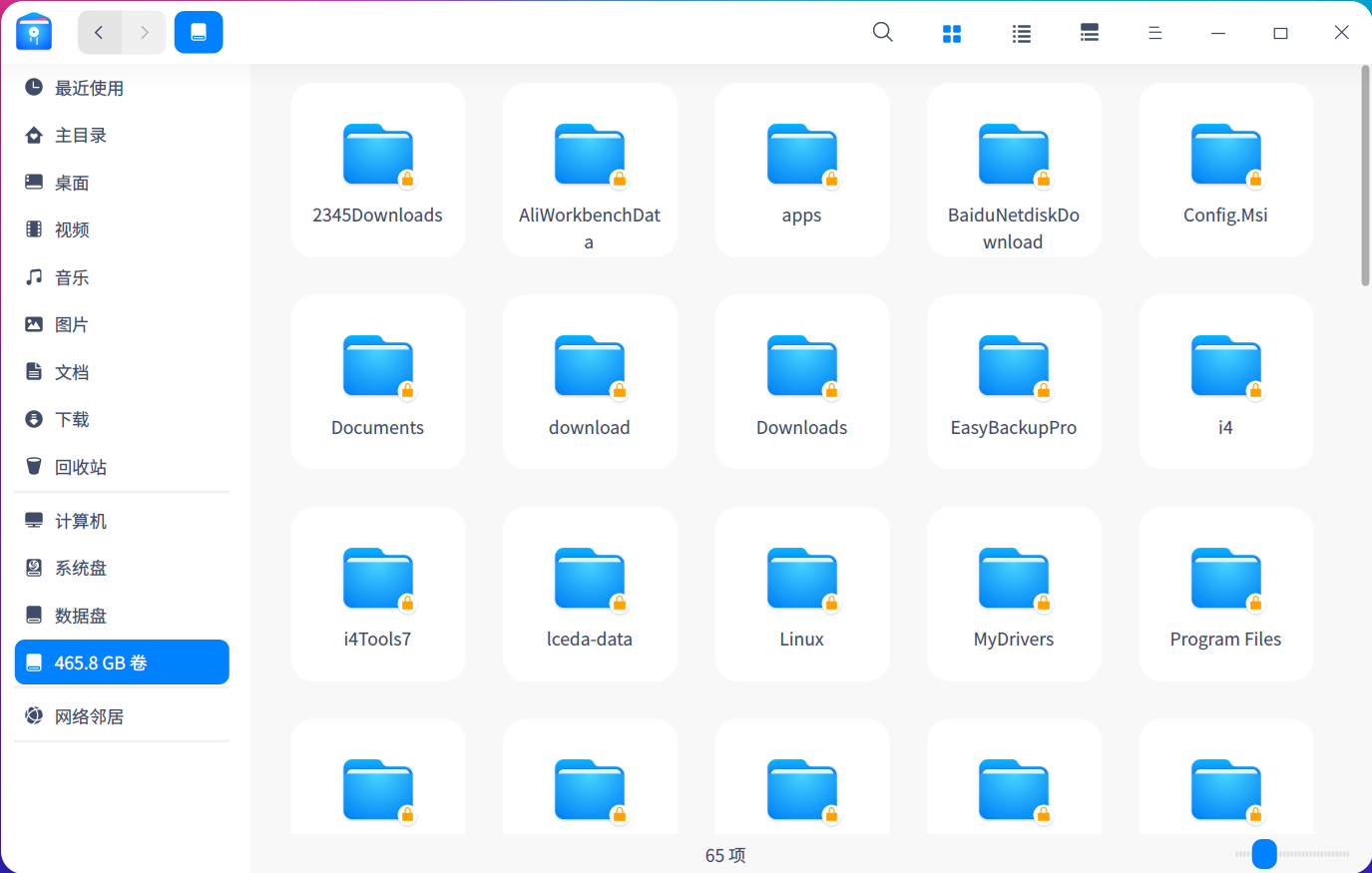1372x873 pixels.
Task: Switch to grid view mode
Action: click(952, 32)
